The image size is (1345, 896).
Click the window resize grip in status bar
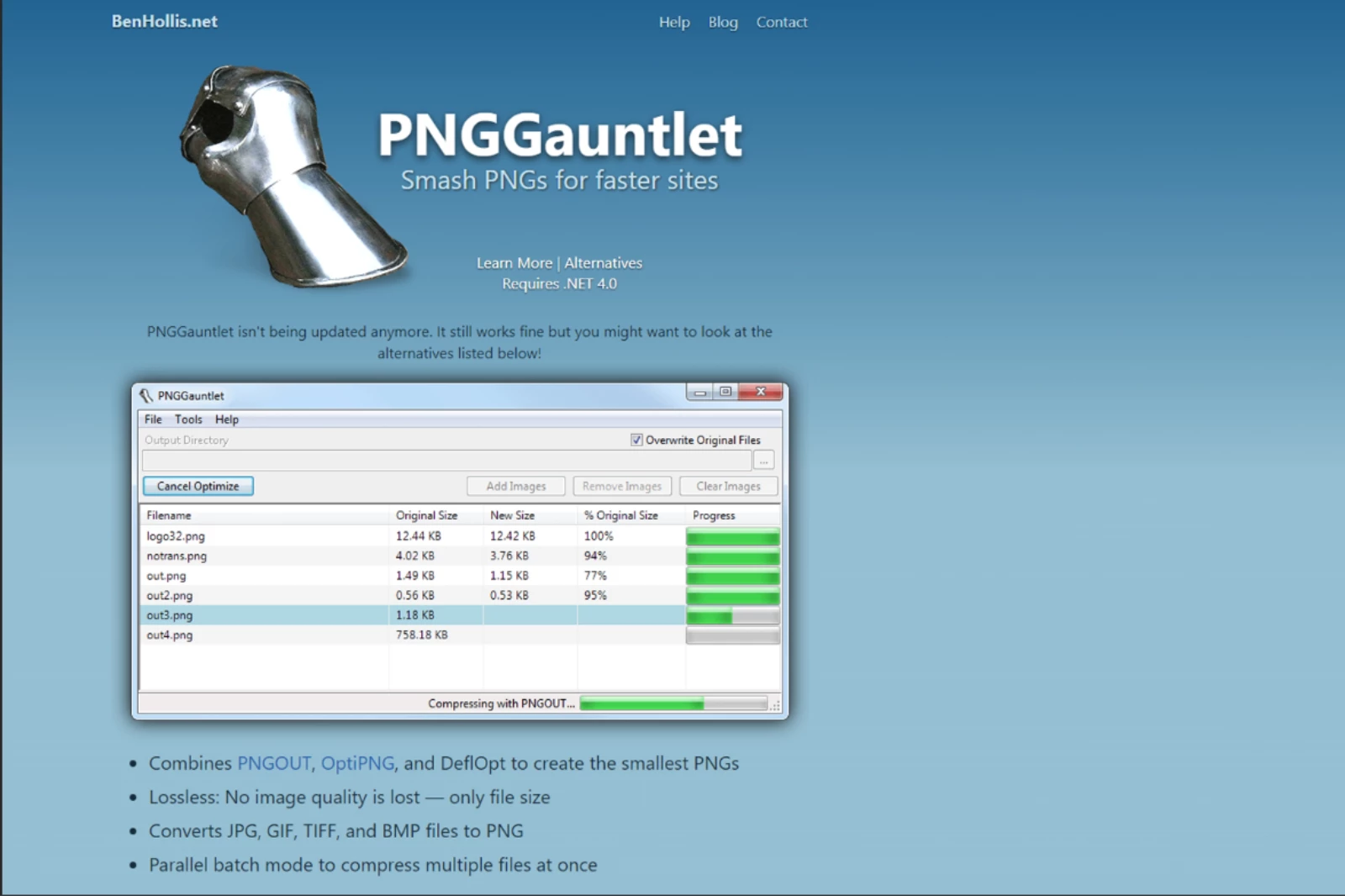(x=775, y=706)
